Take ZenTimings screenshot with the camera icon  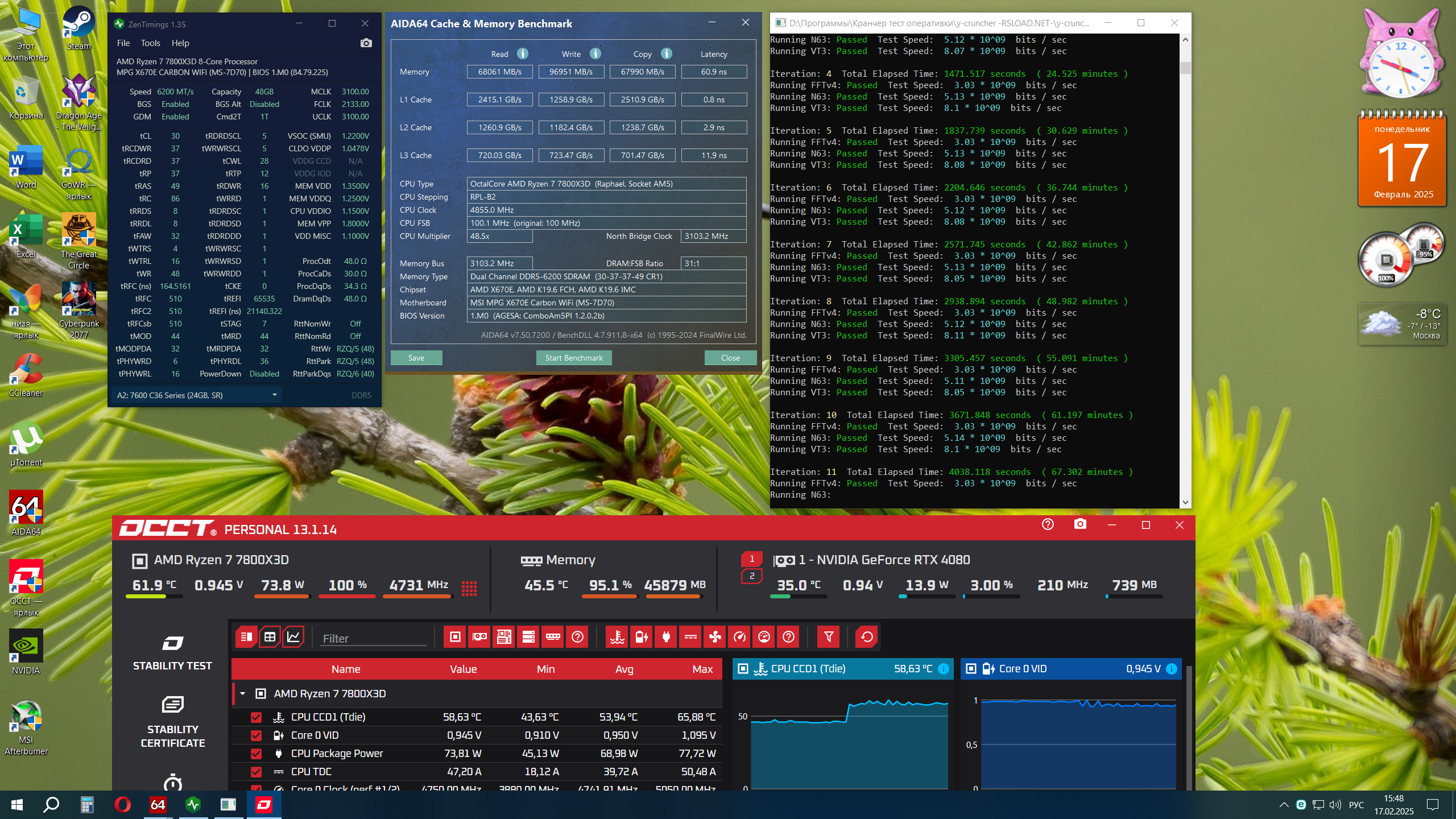366,43
